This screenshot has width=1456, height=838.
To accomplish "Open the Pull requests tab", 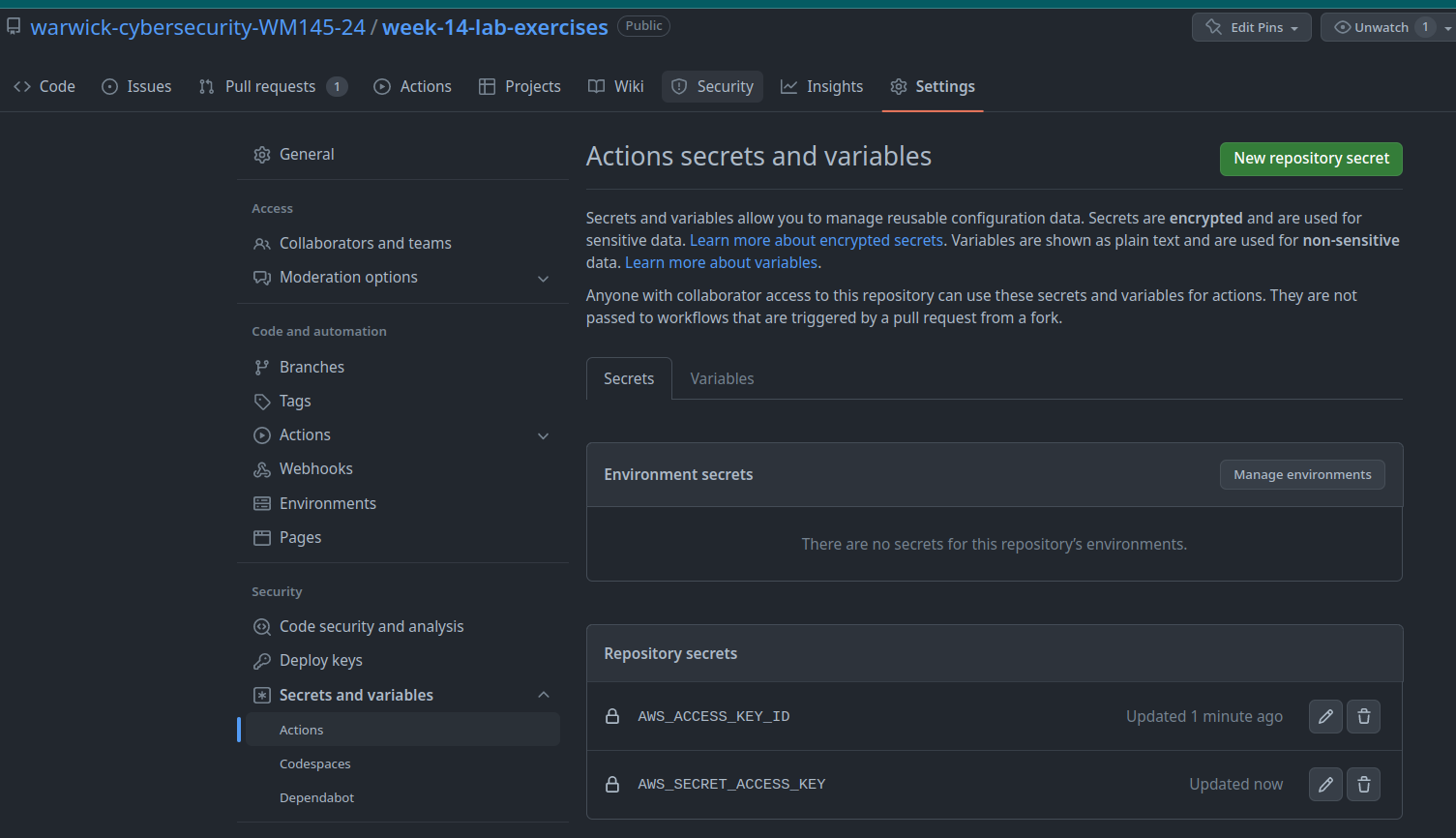I will coord(273,86).
